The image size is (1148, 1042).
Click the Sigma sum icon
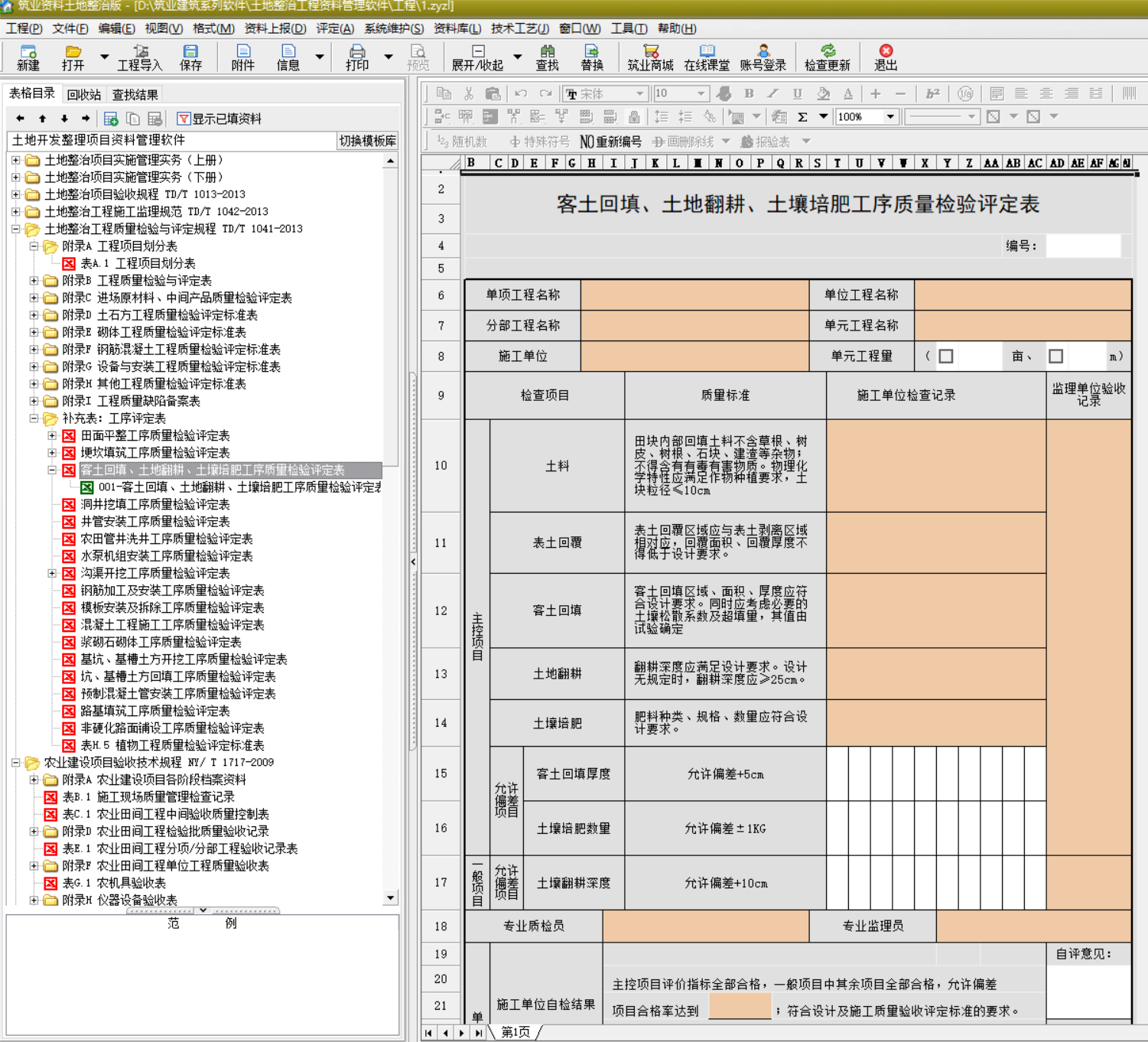[x=802, y=117]
